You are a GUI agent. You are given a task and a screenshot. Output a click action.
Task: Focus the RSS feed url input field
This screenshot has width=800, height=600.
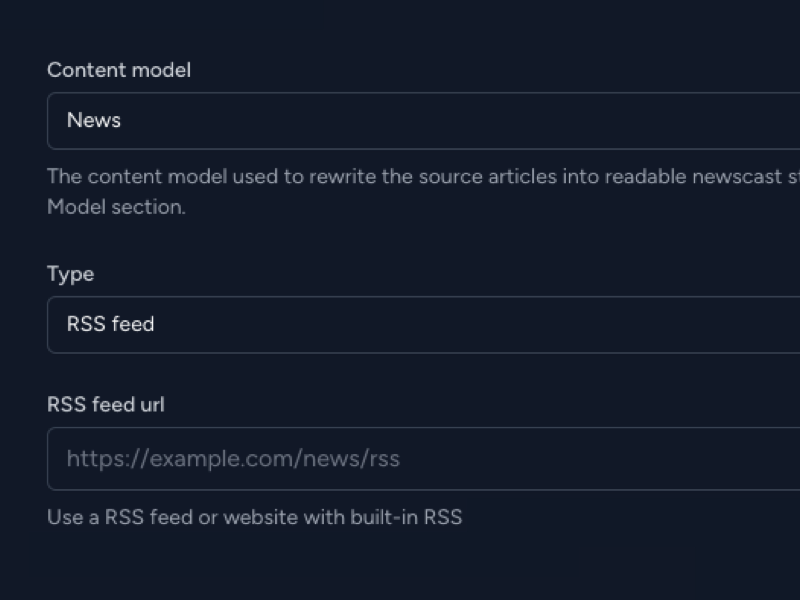[x=423, y=458]
